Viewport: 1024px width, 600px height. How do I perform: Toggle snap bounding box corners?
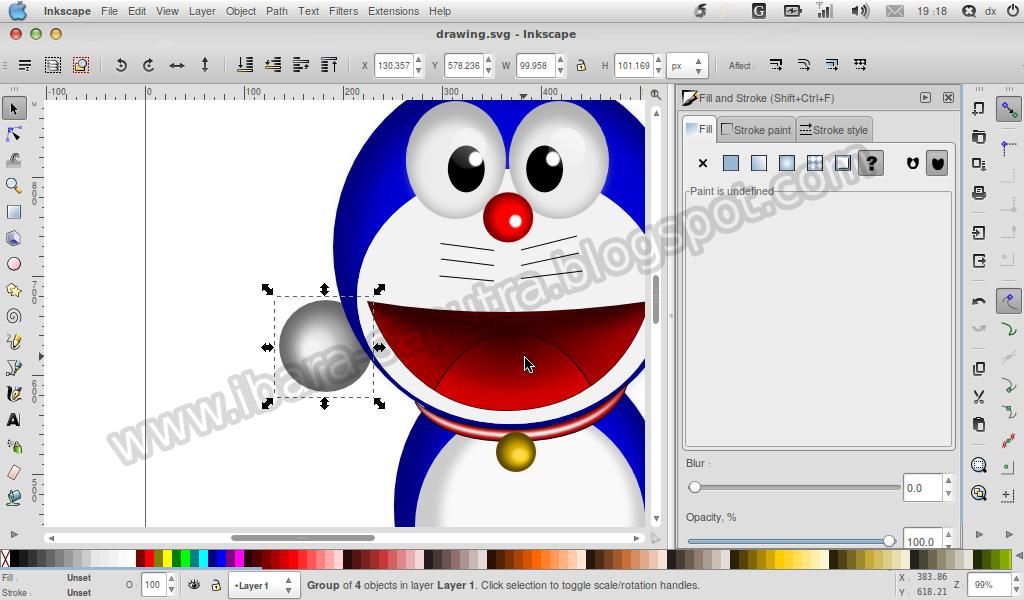pyautogui.click(x=1009, y=148)
